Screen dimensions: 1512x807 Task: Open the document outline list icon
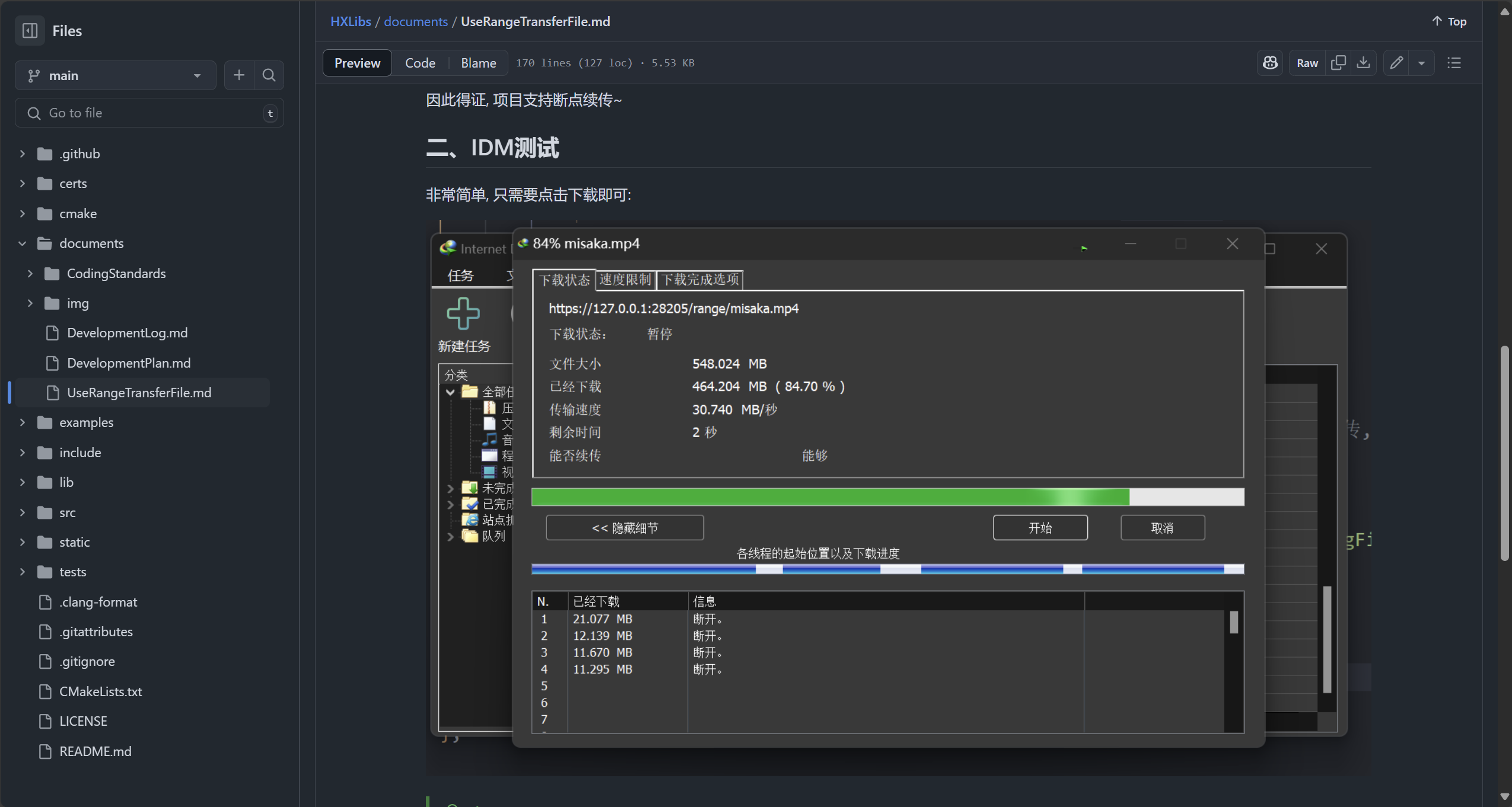(1454, 63)
